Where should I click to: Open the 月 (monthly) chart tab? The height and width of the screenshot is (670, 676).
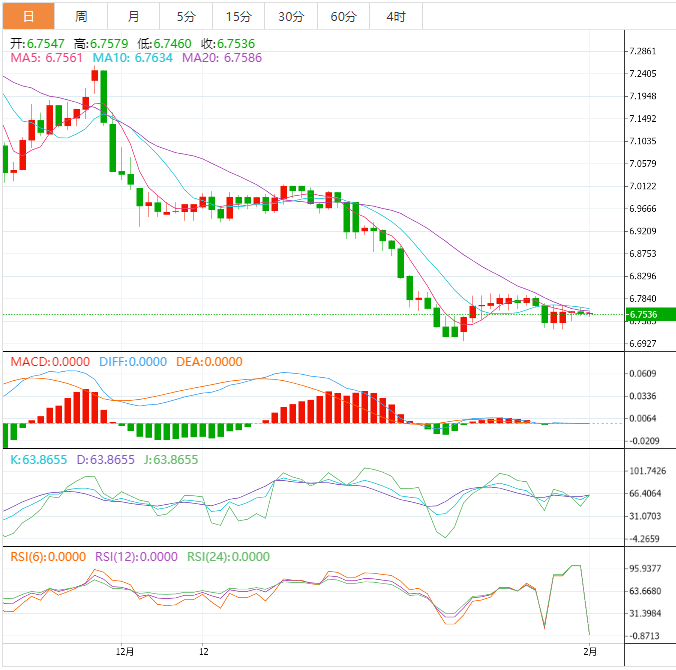click(134, 16)
